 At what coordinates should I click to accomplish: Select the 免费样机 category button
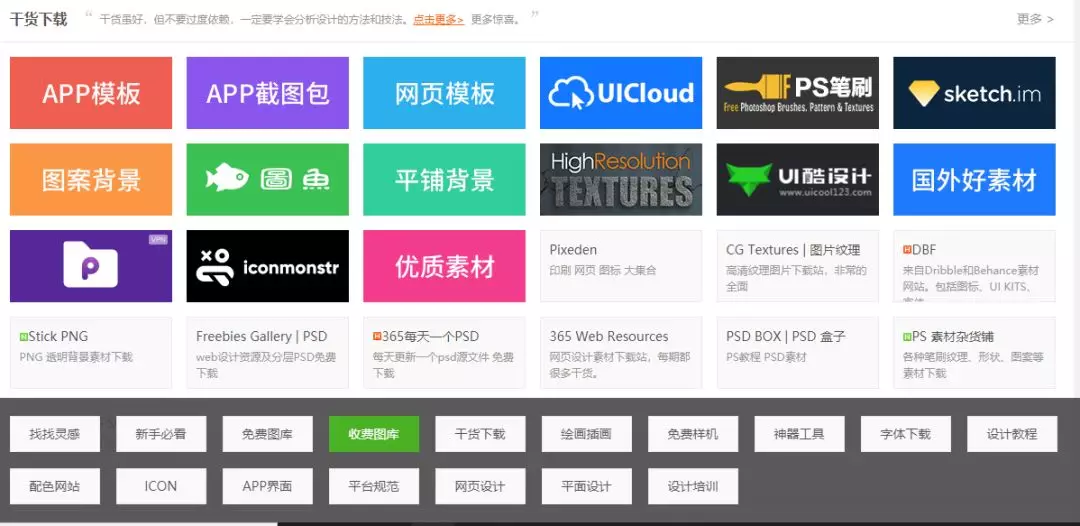point(693,434)
